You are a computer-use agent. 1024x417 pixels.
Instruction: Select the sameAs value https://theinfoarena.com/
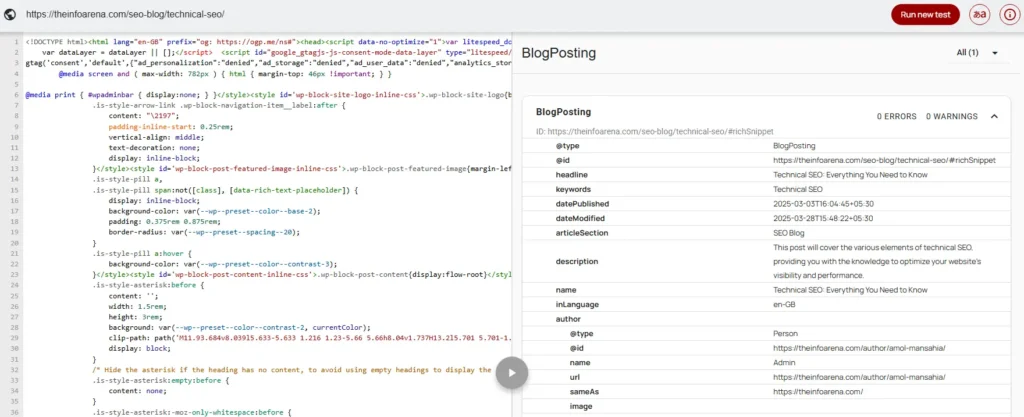click(x=818, y=392)
